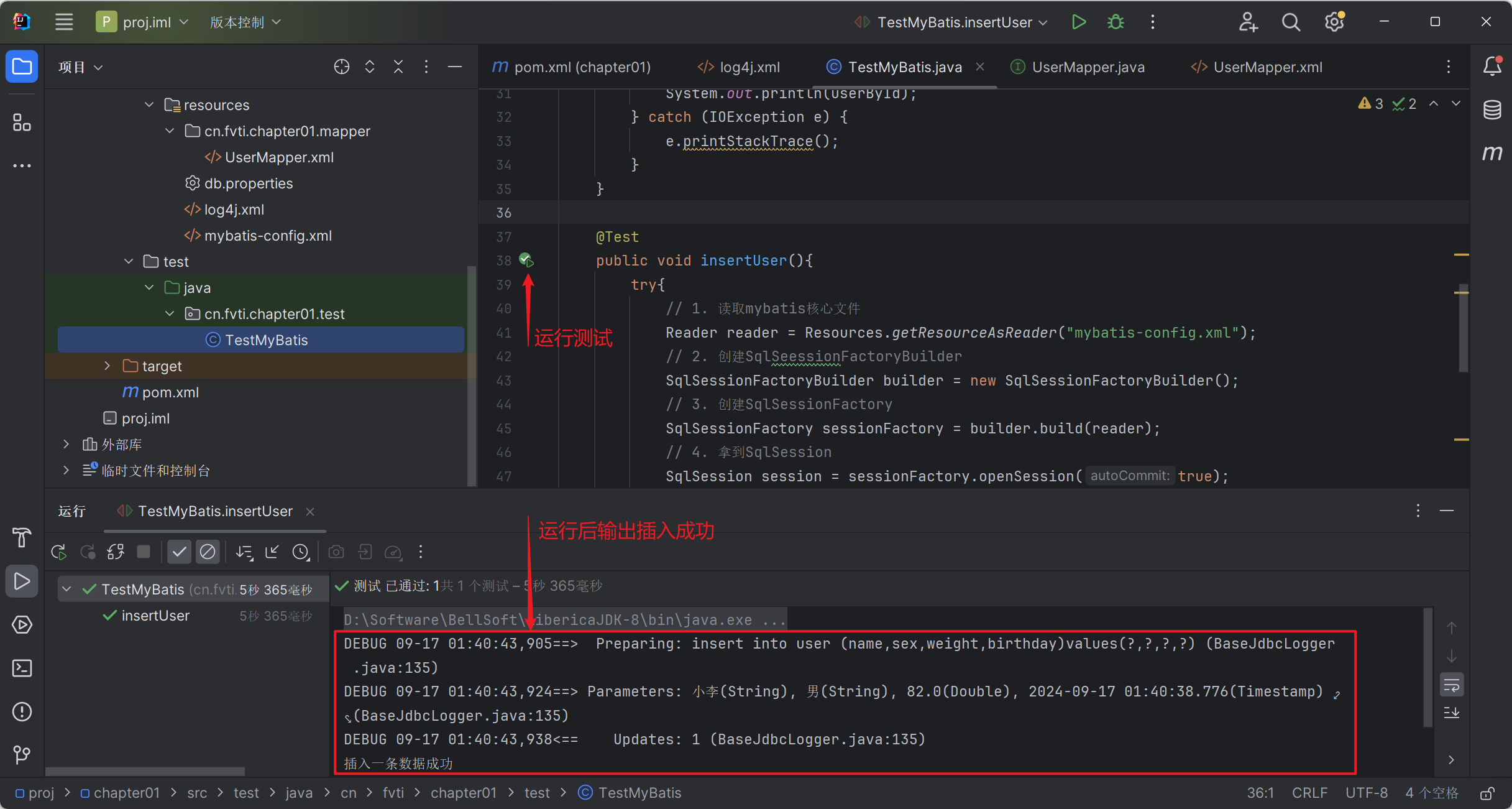Close the TestMyBatis.java tab
Image resolution: width=1512 pixels, height=809 pixels.
click(x=980, y=67)
